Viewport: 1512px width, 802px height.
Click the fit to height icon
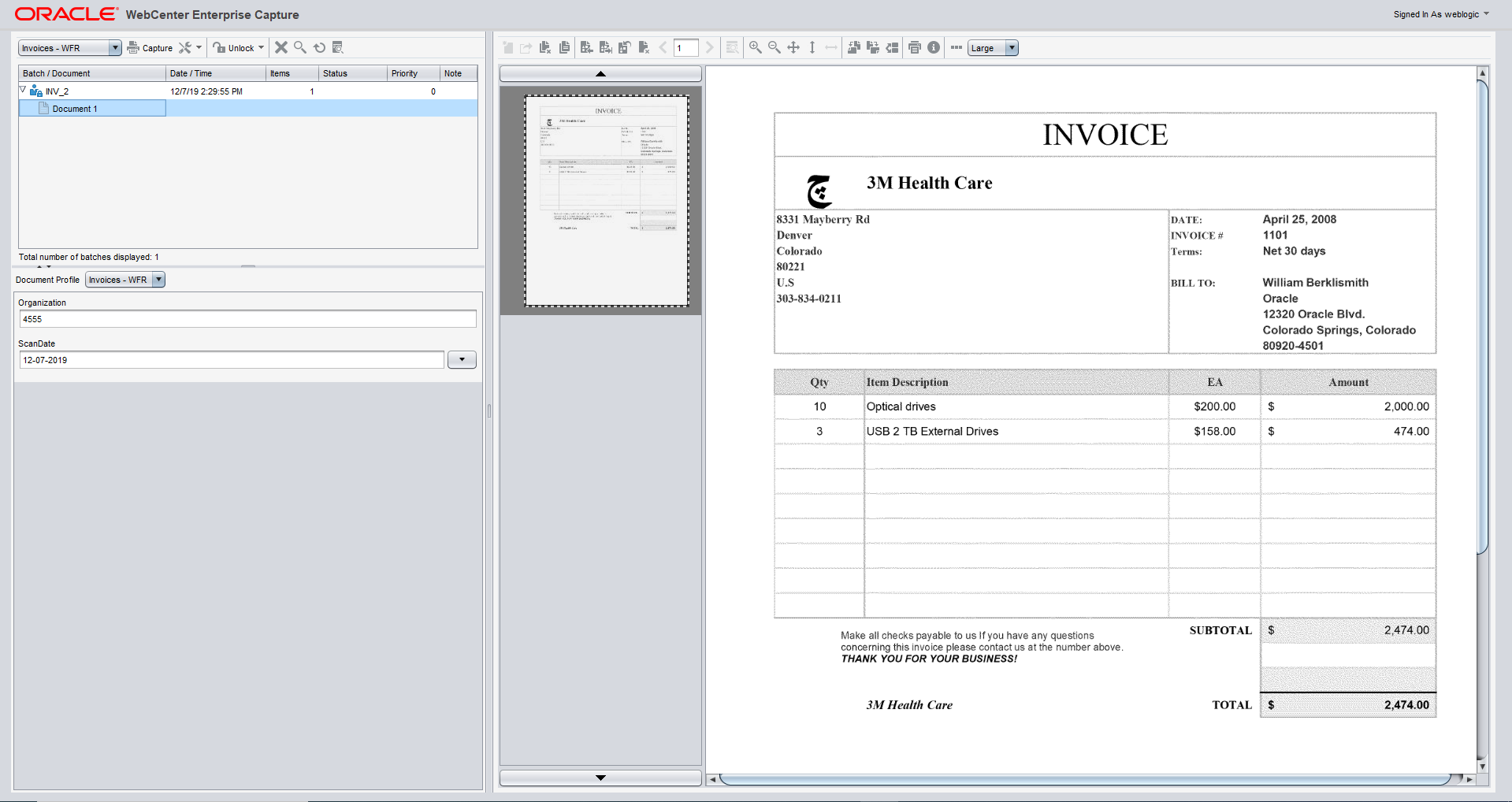tap(812, 47)
